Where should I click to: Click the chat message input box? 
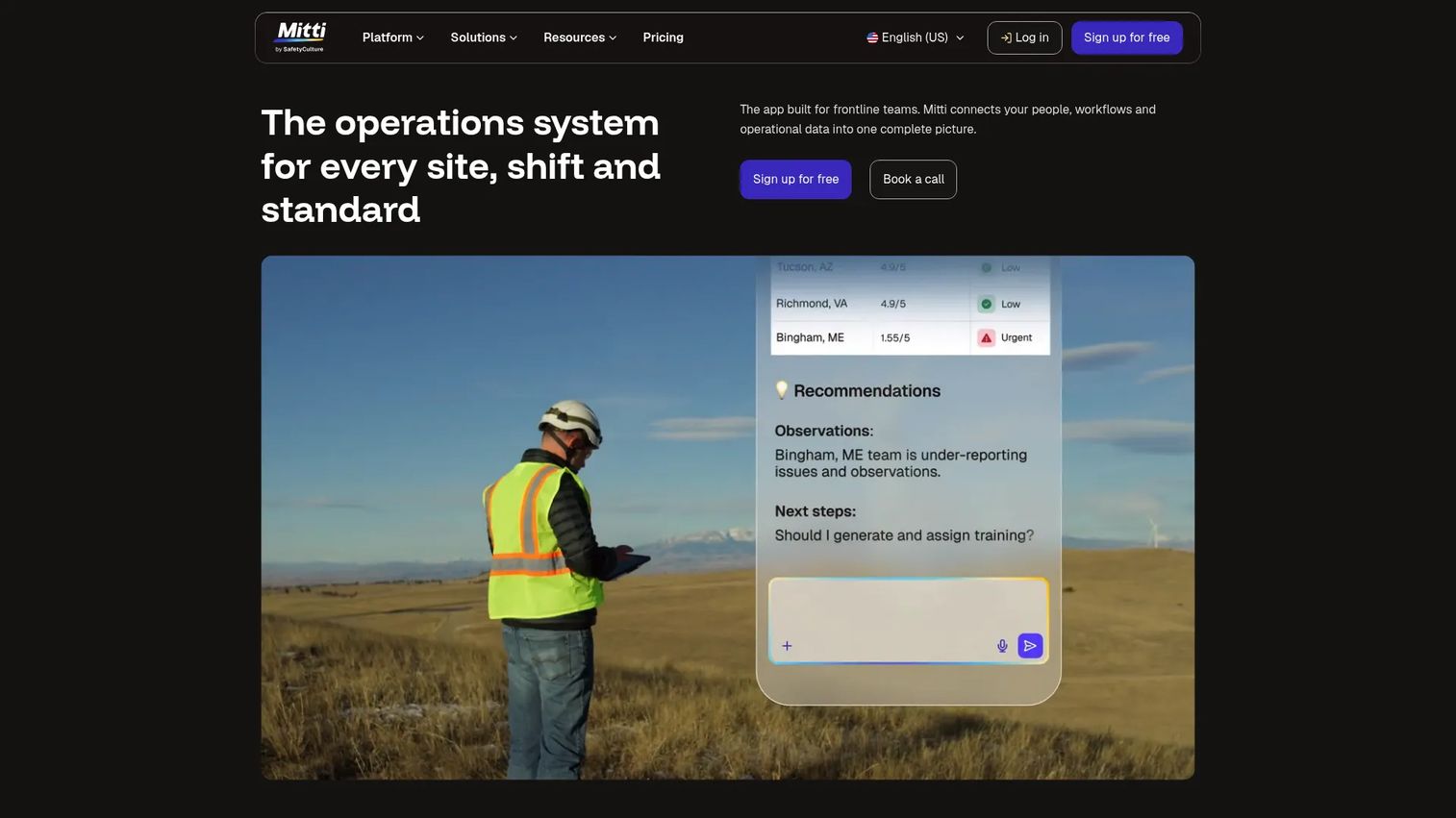pos(908,620)
